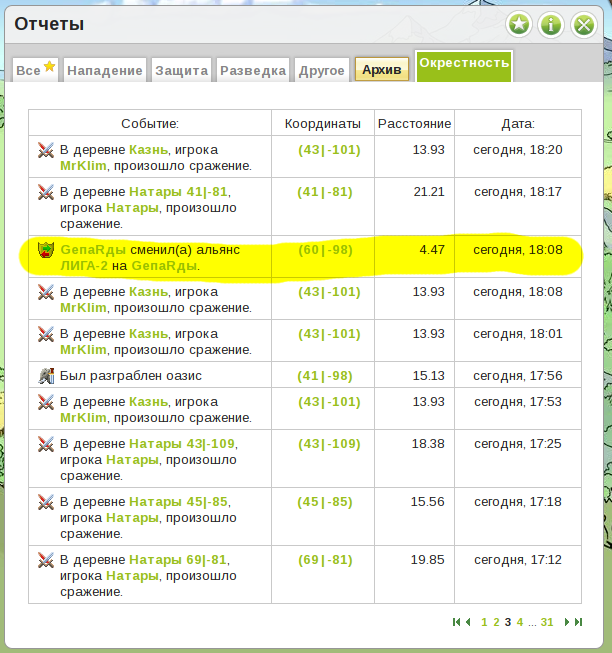Click the Событие column header

(150, 124)
